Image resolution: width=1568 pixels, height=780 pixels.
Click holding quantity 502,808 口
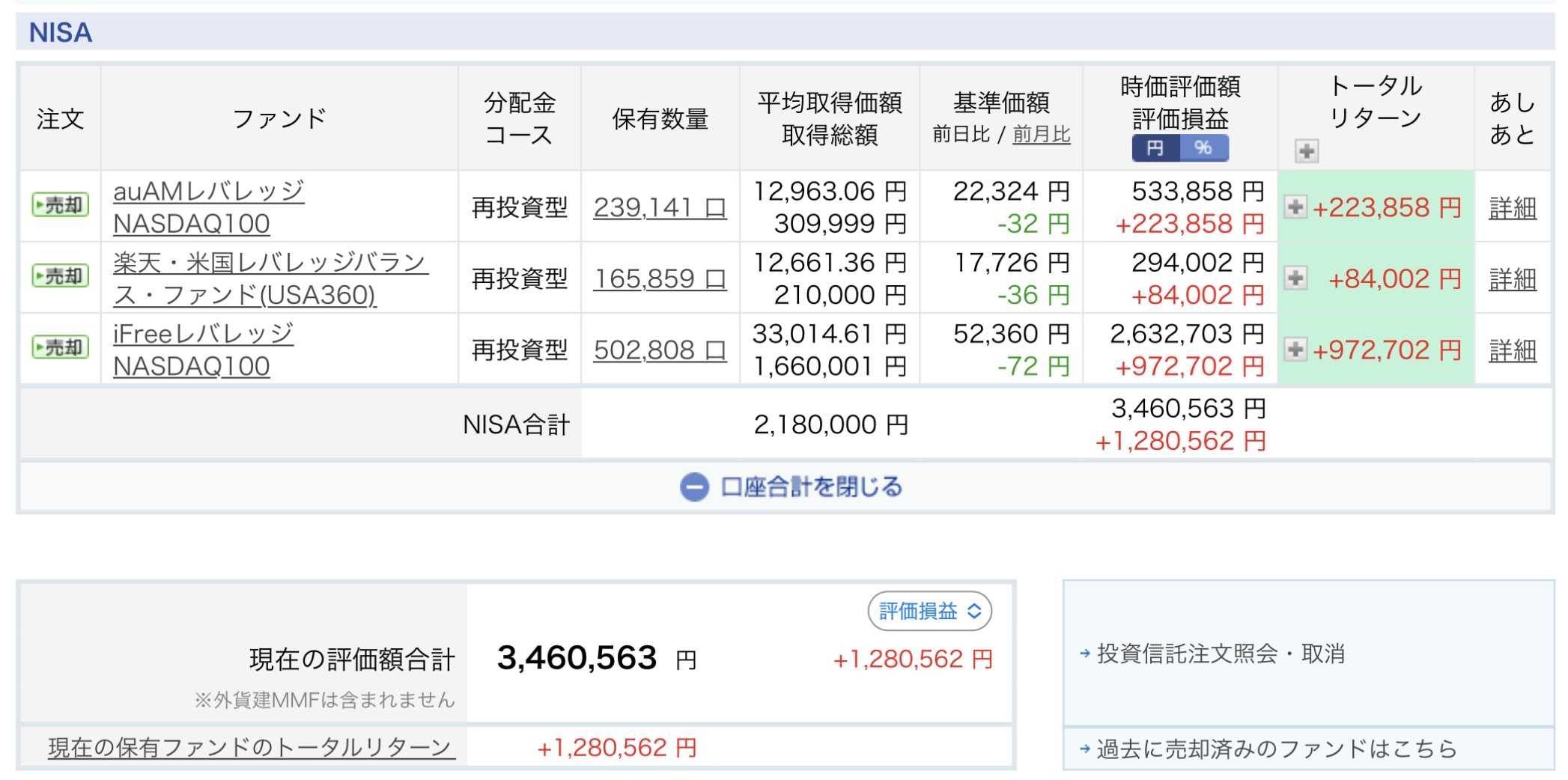[660, 350]
